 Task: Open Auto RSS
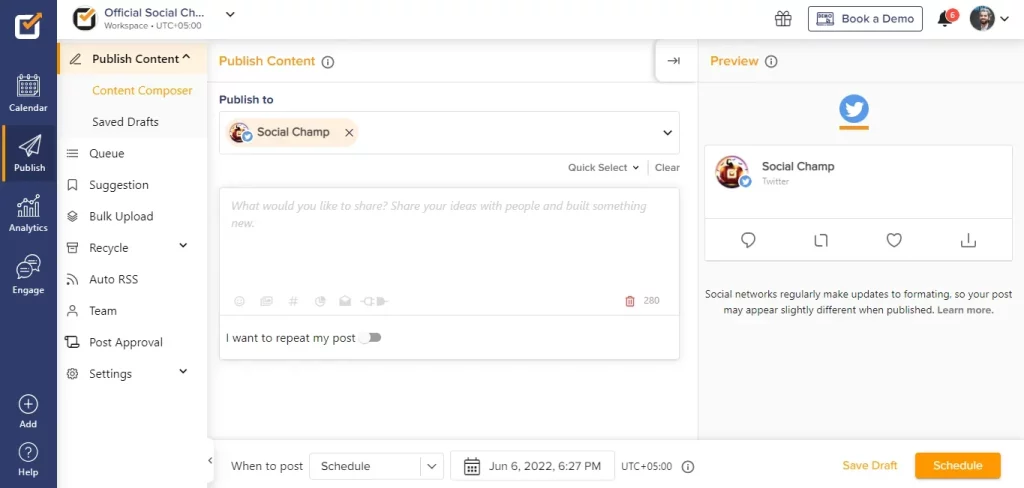tap(114, 279)
